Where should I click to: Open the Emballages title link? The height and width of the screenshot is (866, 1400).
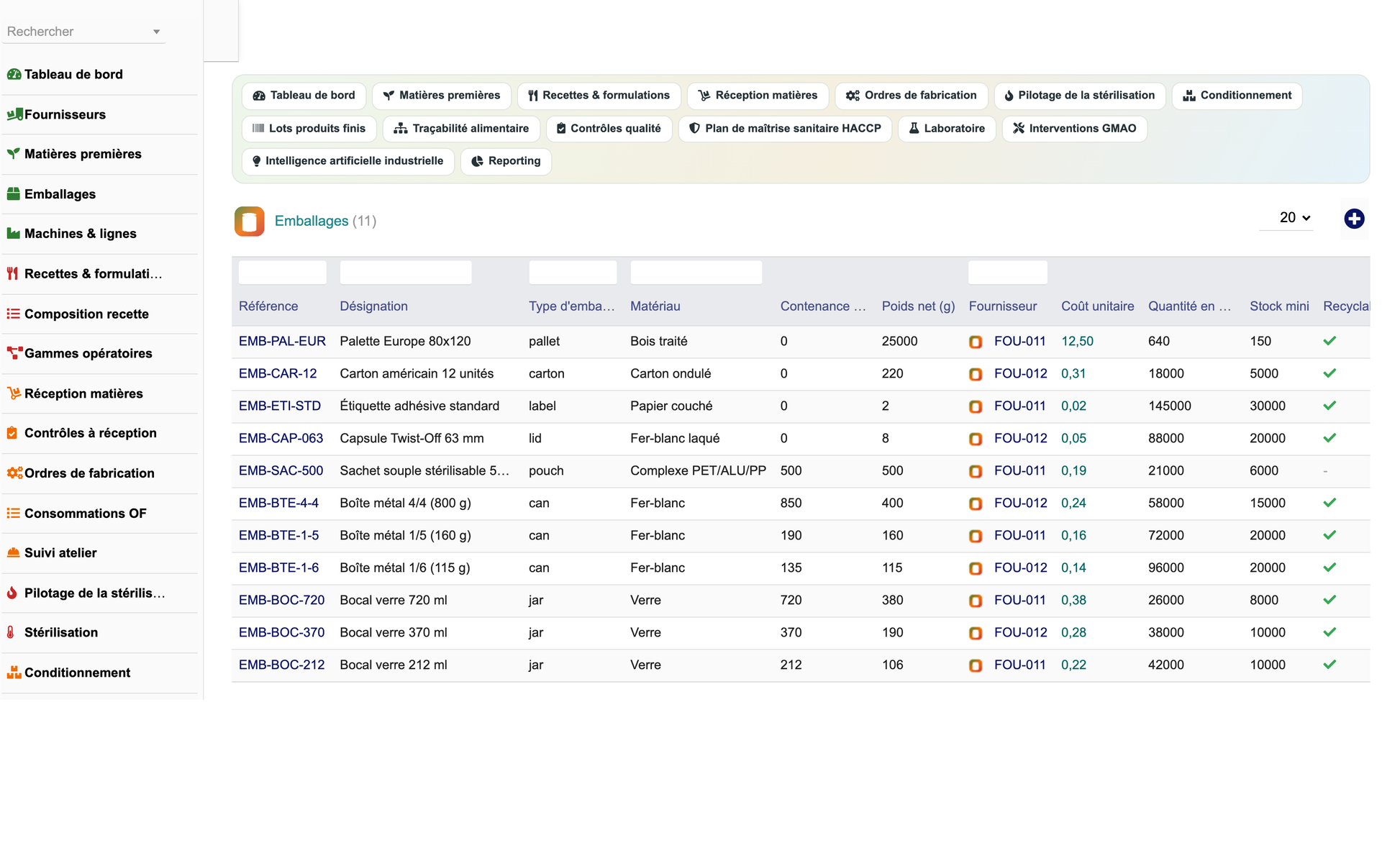pyautogui.click(x=312, y=221)
